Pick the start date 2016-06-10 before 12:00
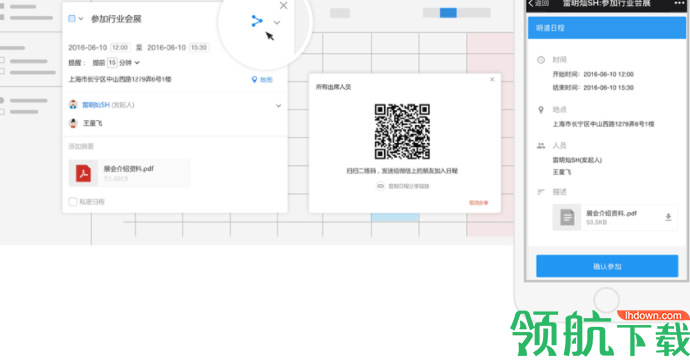Screen dimensions: 690x363 [87, 48]
